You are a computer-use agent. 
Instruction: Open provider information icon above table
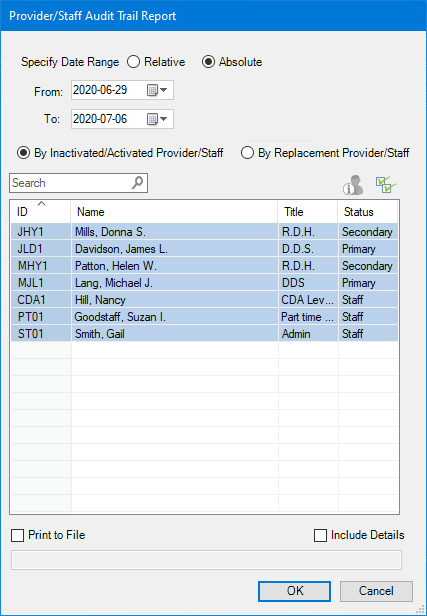tap(353, 185)
